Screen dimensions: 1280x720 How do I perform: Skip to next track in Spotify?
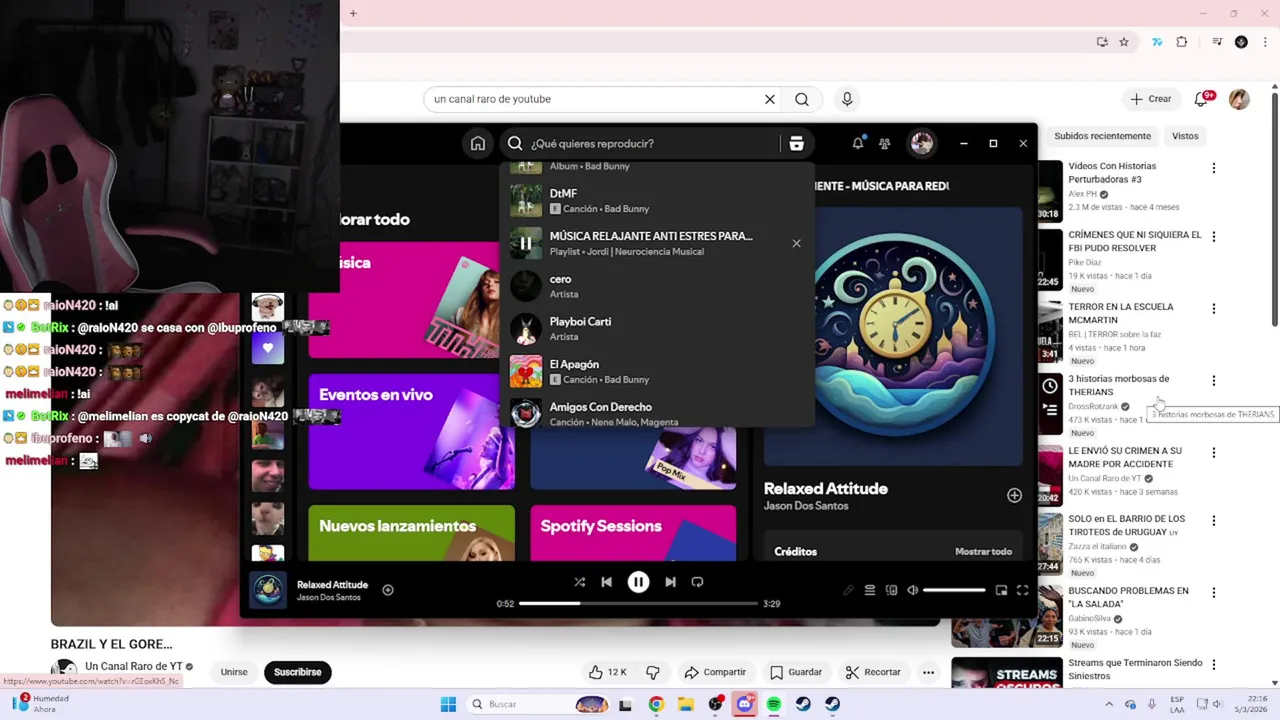point(670,582)
